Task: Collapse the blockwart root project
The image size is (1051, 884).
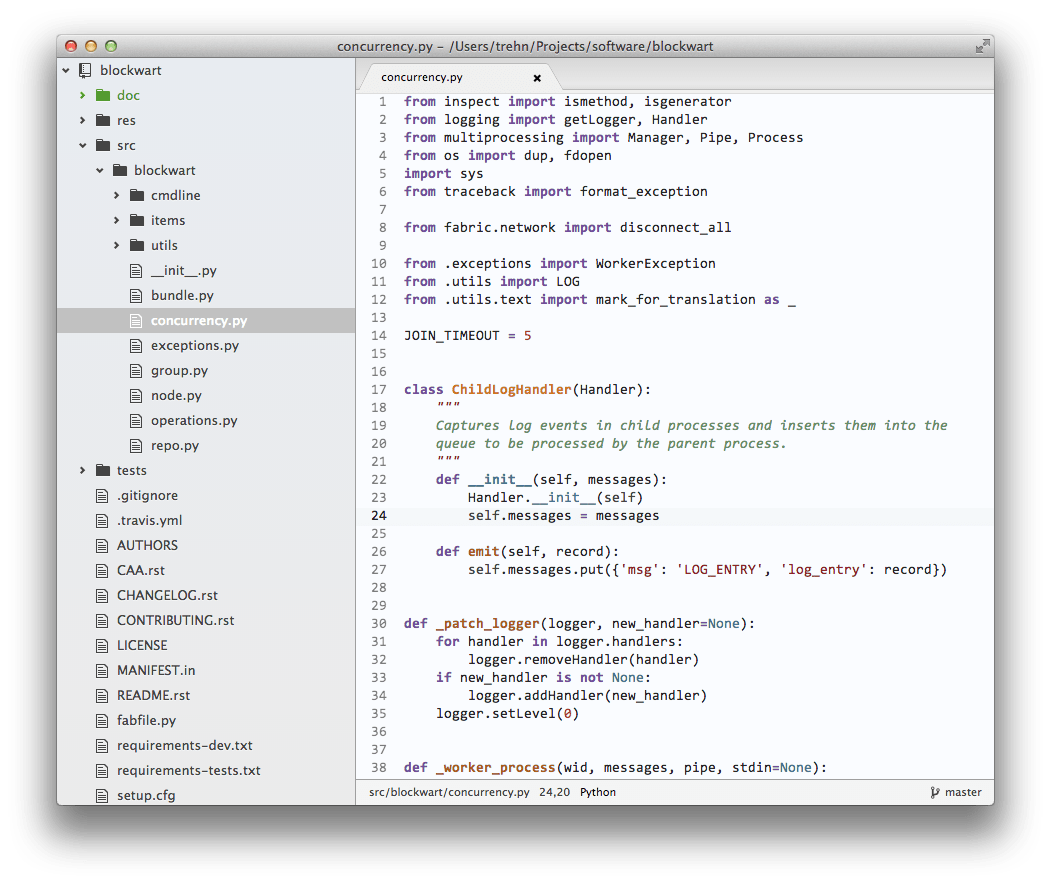Action: coord(66,70)
